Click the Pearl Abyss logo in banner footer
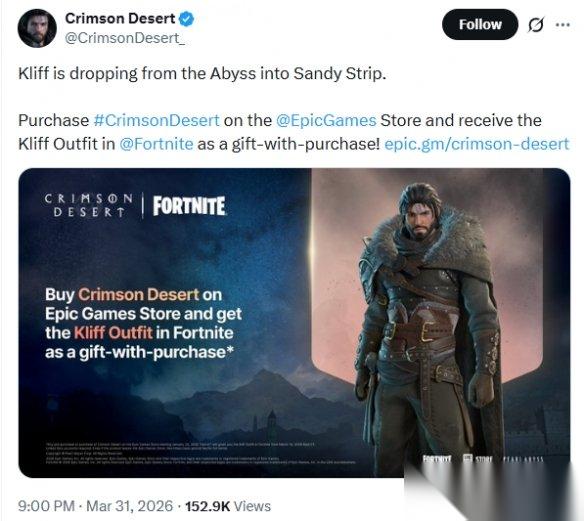The width and height of the screenshot is (584, 521). click(x=523, y=460)
